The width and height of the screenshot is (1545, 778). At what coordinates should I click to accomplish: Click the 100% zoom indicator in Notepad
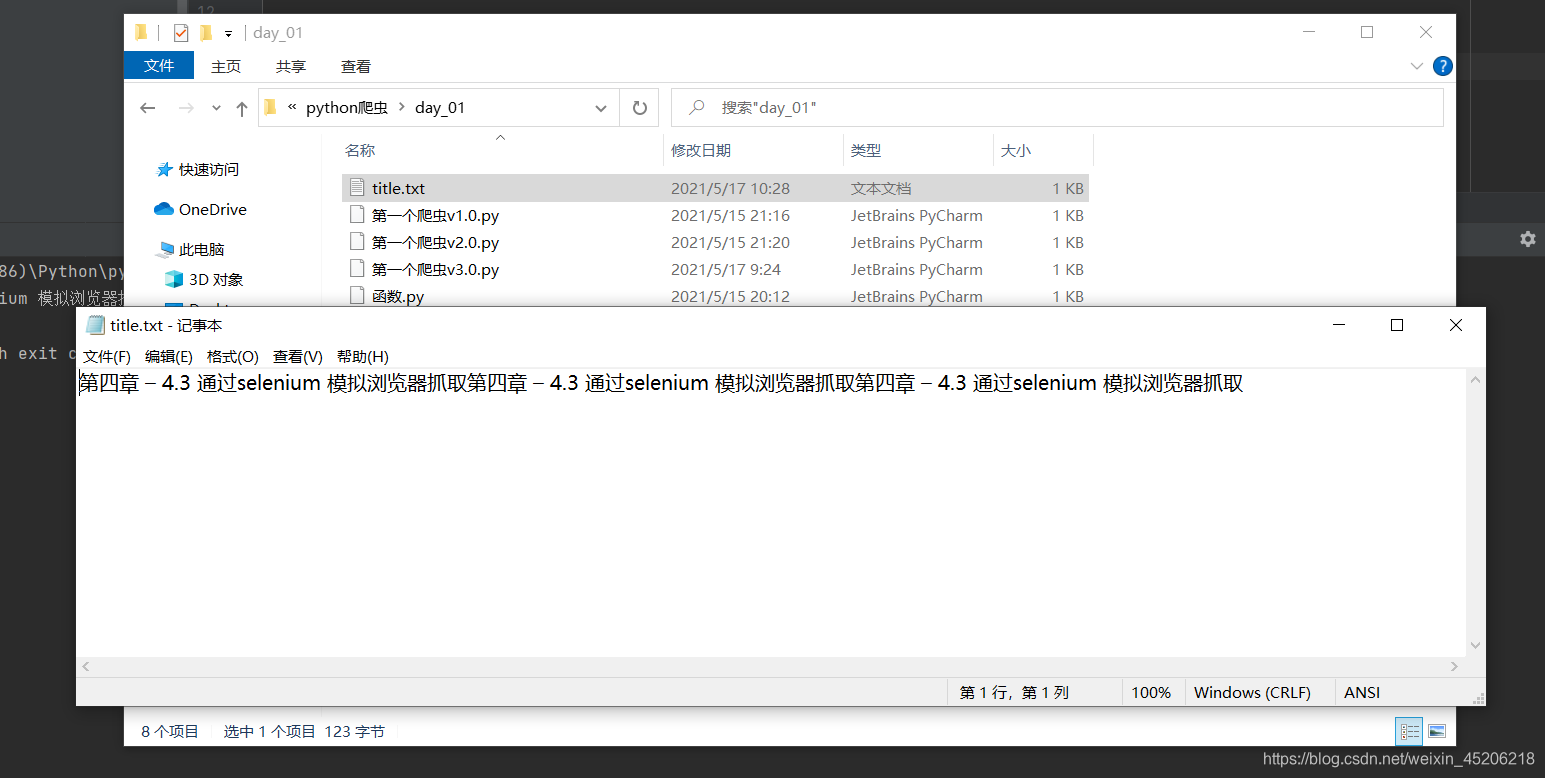(1152, 692)
